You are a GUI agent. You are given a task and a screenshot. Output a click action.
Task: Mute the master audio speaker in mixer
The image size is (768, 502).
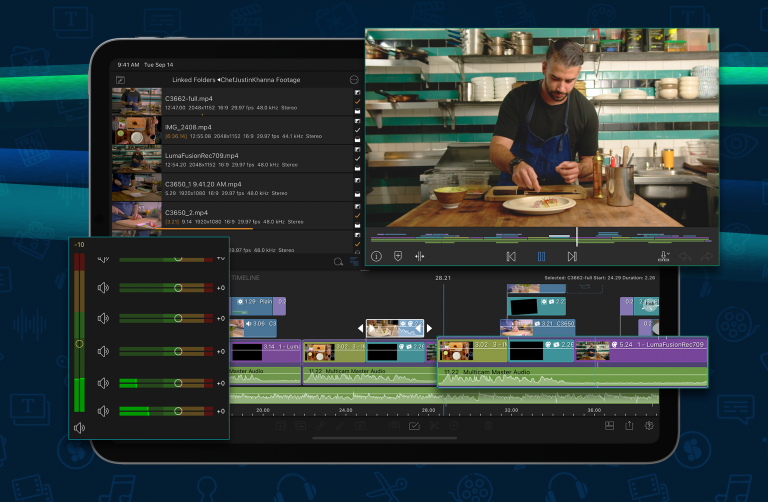80,429
